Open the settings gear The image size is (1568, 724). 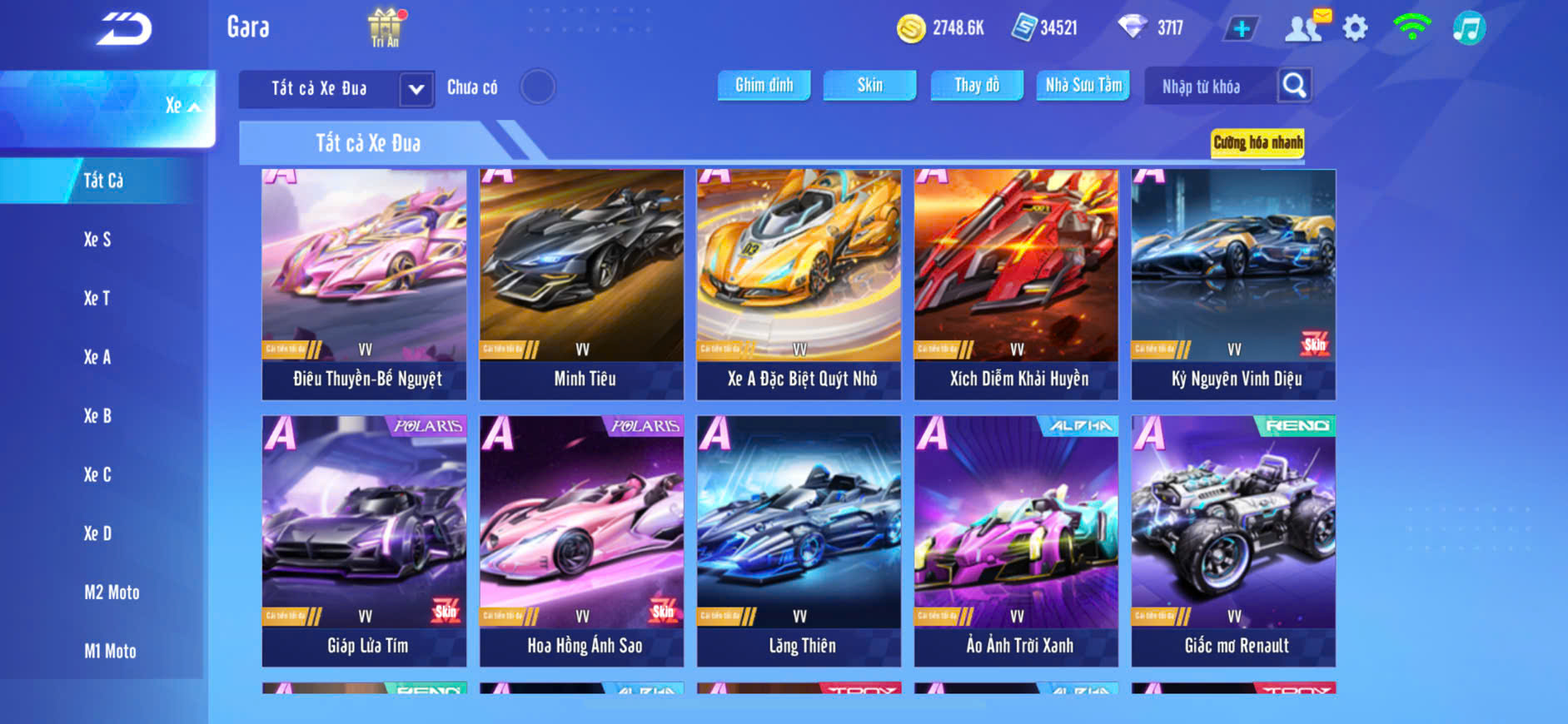click(x=1356, y=28)
